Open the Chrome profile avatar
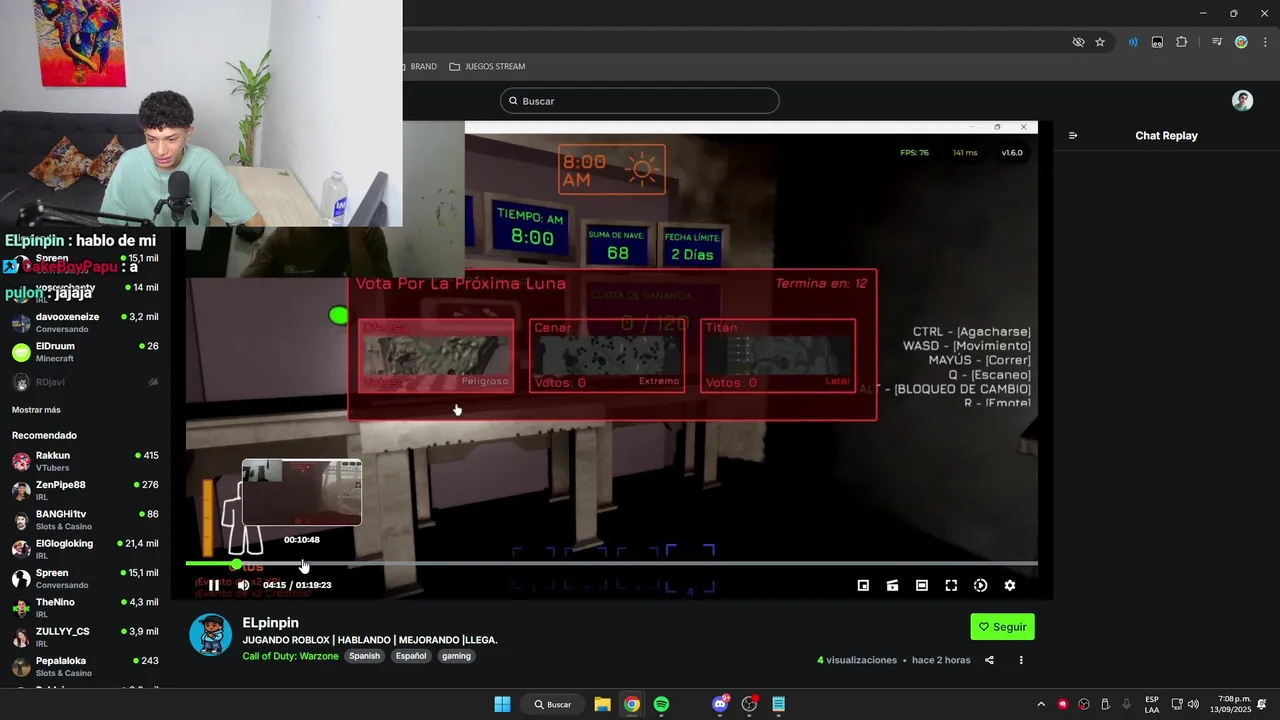Viewport: 1280px width, 720px height. click(x=1241, y=42)
